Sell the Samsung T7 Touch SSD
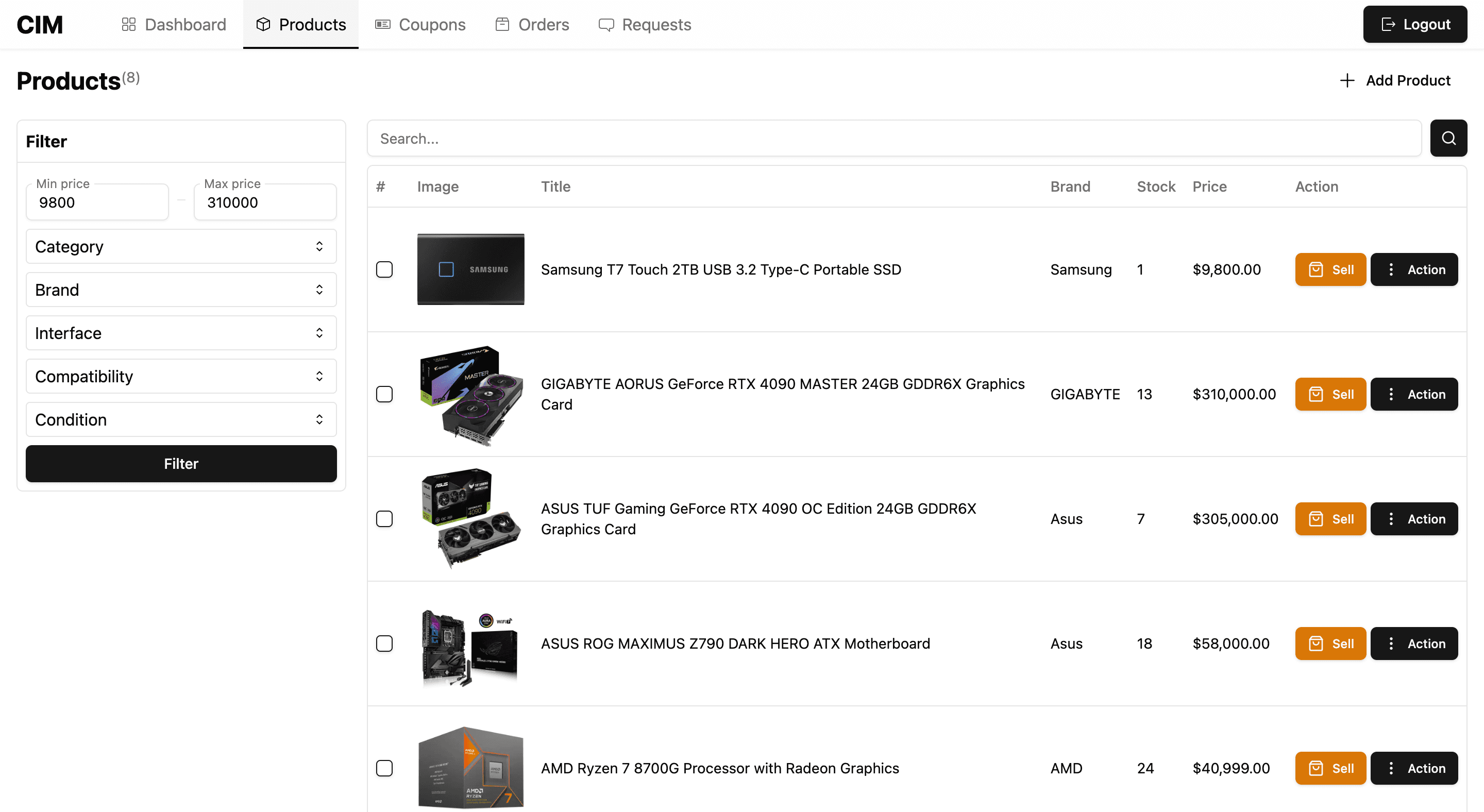 click(1330, 269)
